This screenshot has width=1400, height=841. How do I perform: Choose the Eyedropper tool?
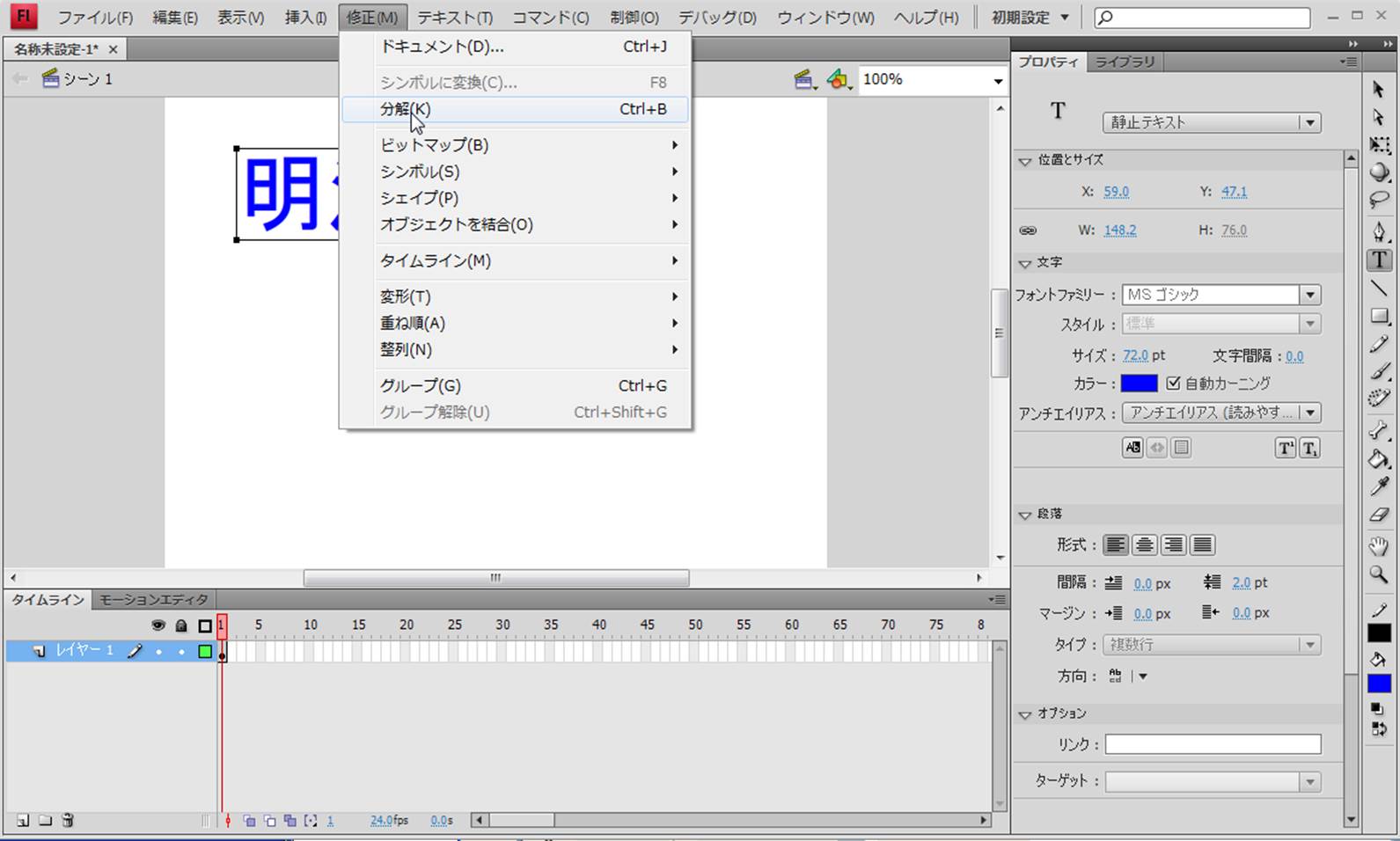pos(1379,486)
